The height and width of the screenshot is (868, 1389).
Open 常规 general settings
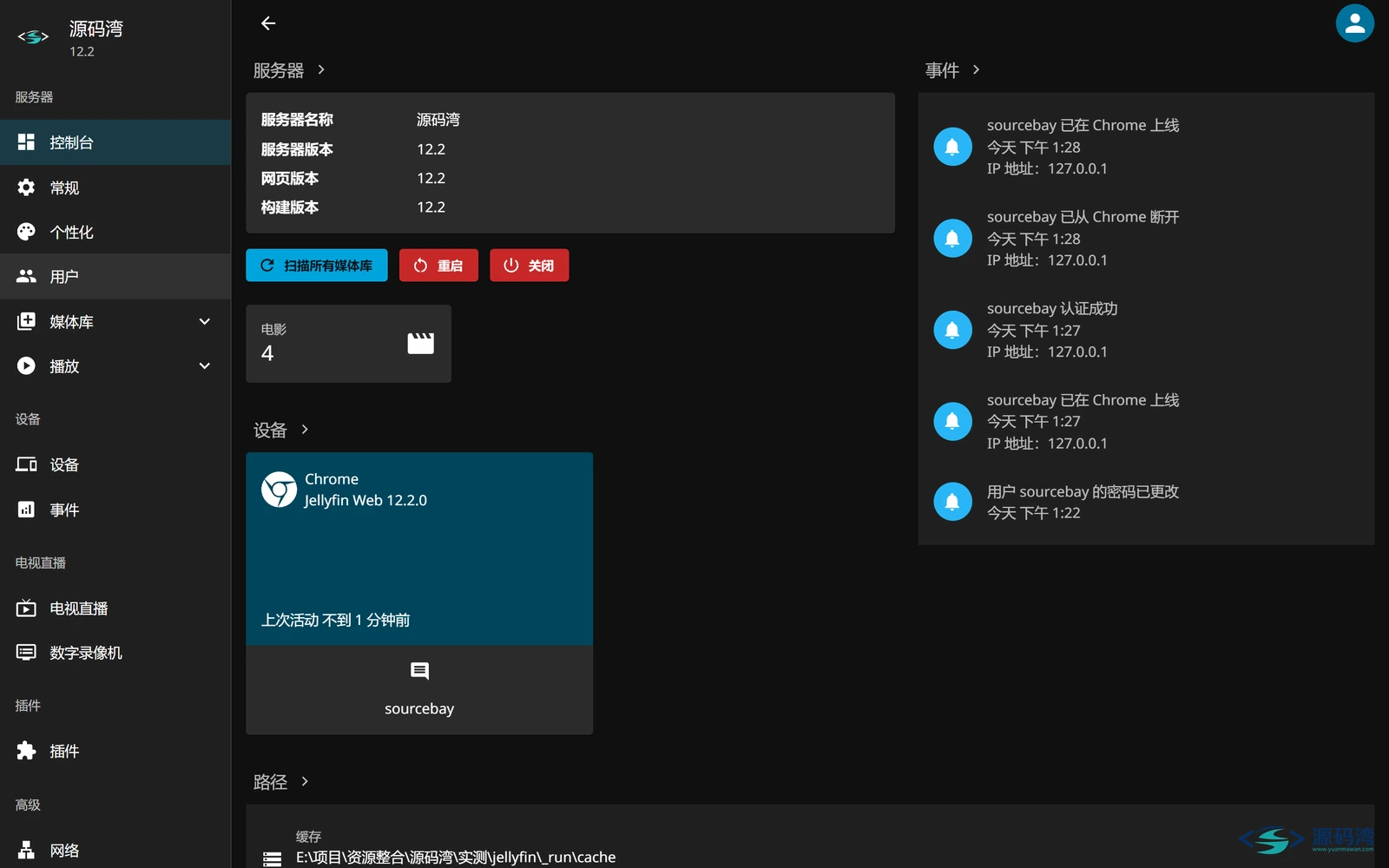click(115, 187)
